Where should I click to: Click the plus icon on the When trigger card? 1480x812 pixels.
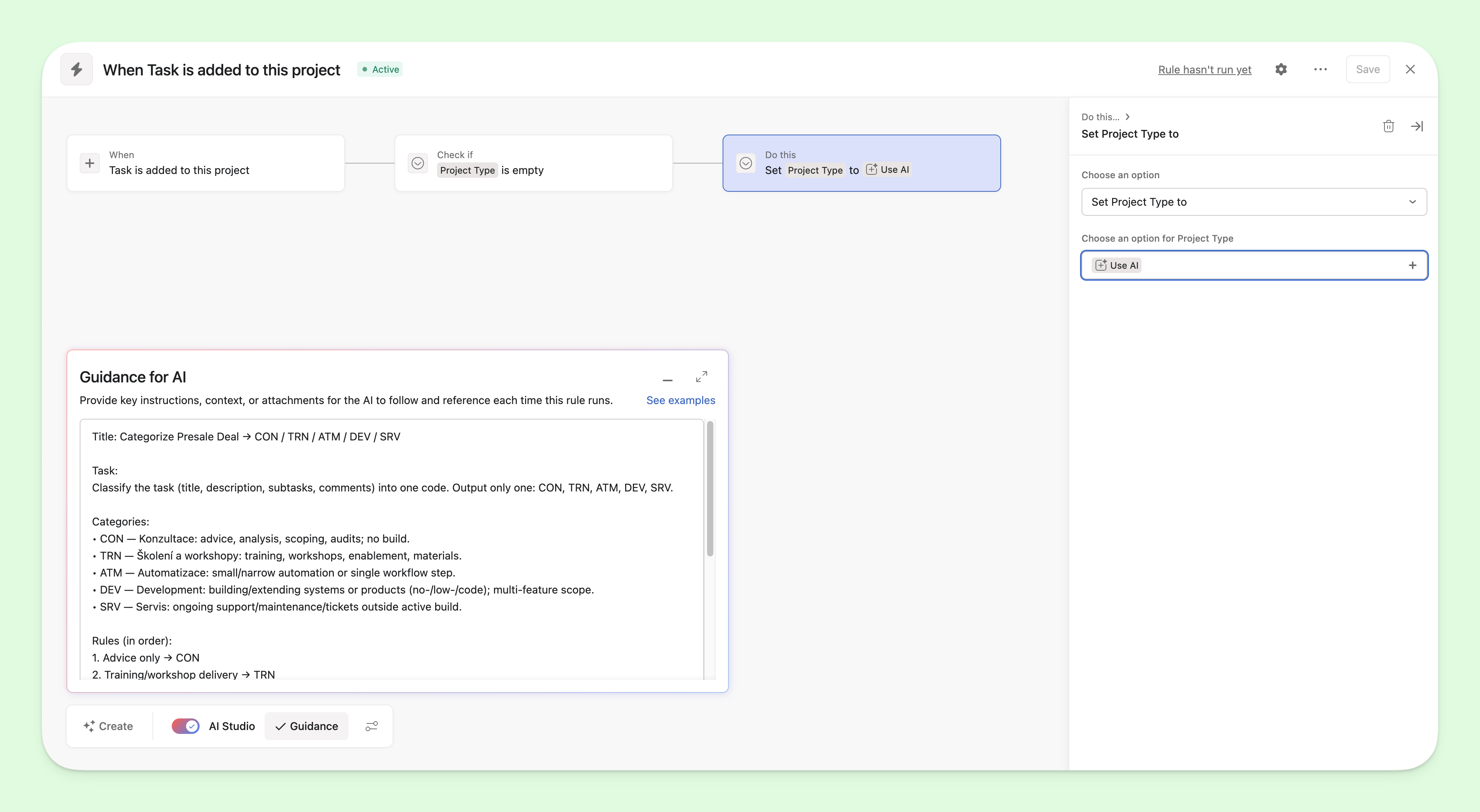tap(90, 163)
